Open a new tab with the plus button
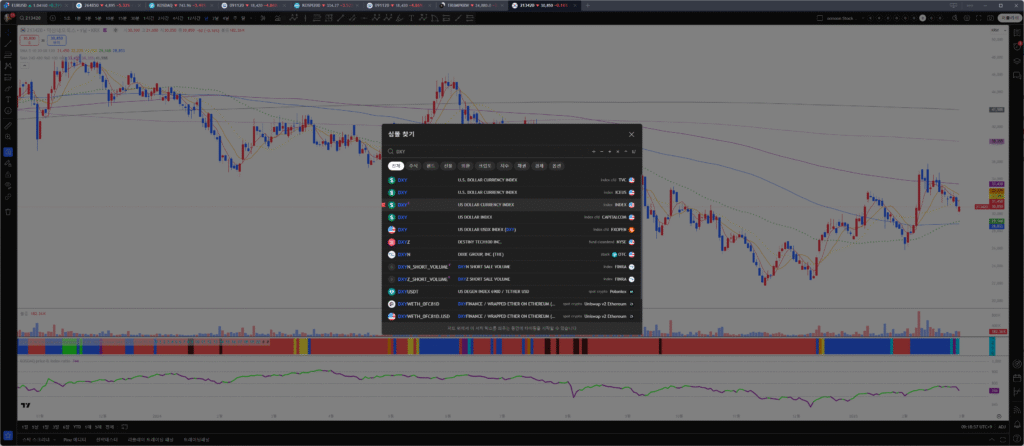This screenshot has height=446, width=1024. [587, 5]
